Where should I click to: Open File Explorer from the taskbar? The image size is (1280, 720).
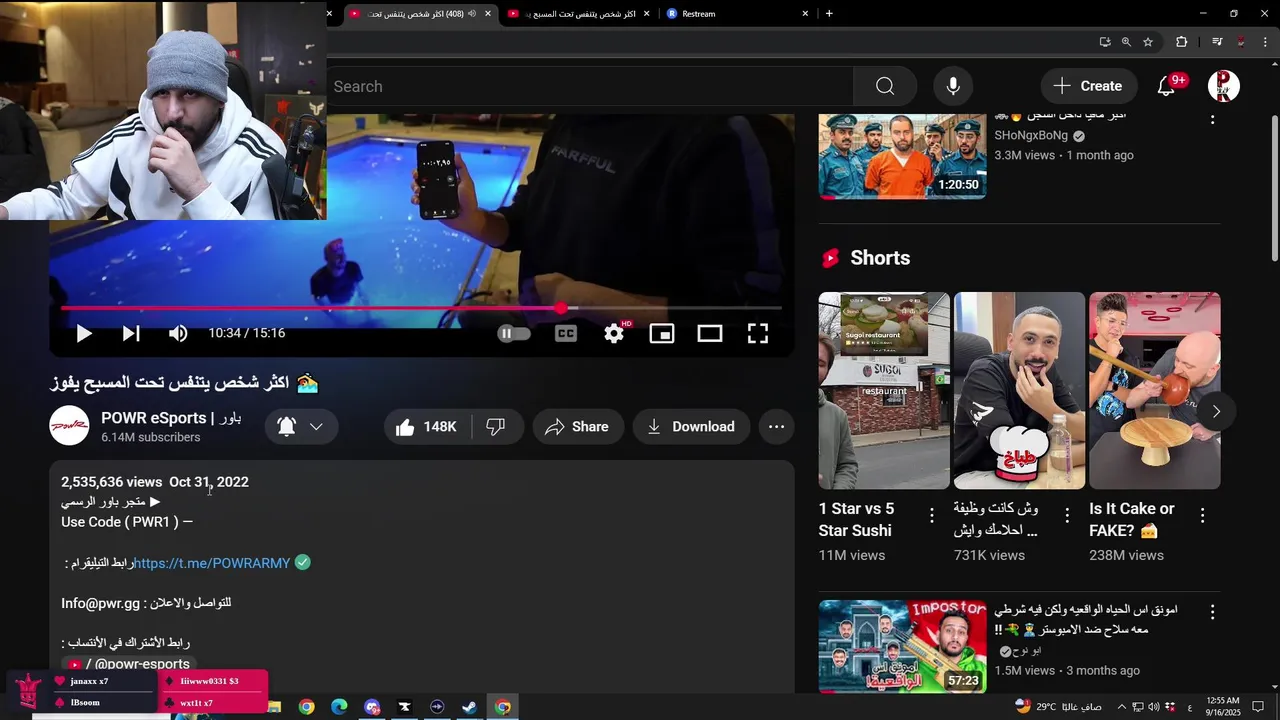[x=274, y=707]
